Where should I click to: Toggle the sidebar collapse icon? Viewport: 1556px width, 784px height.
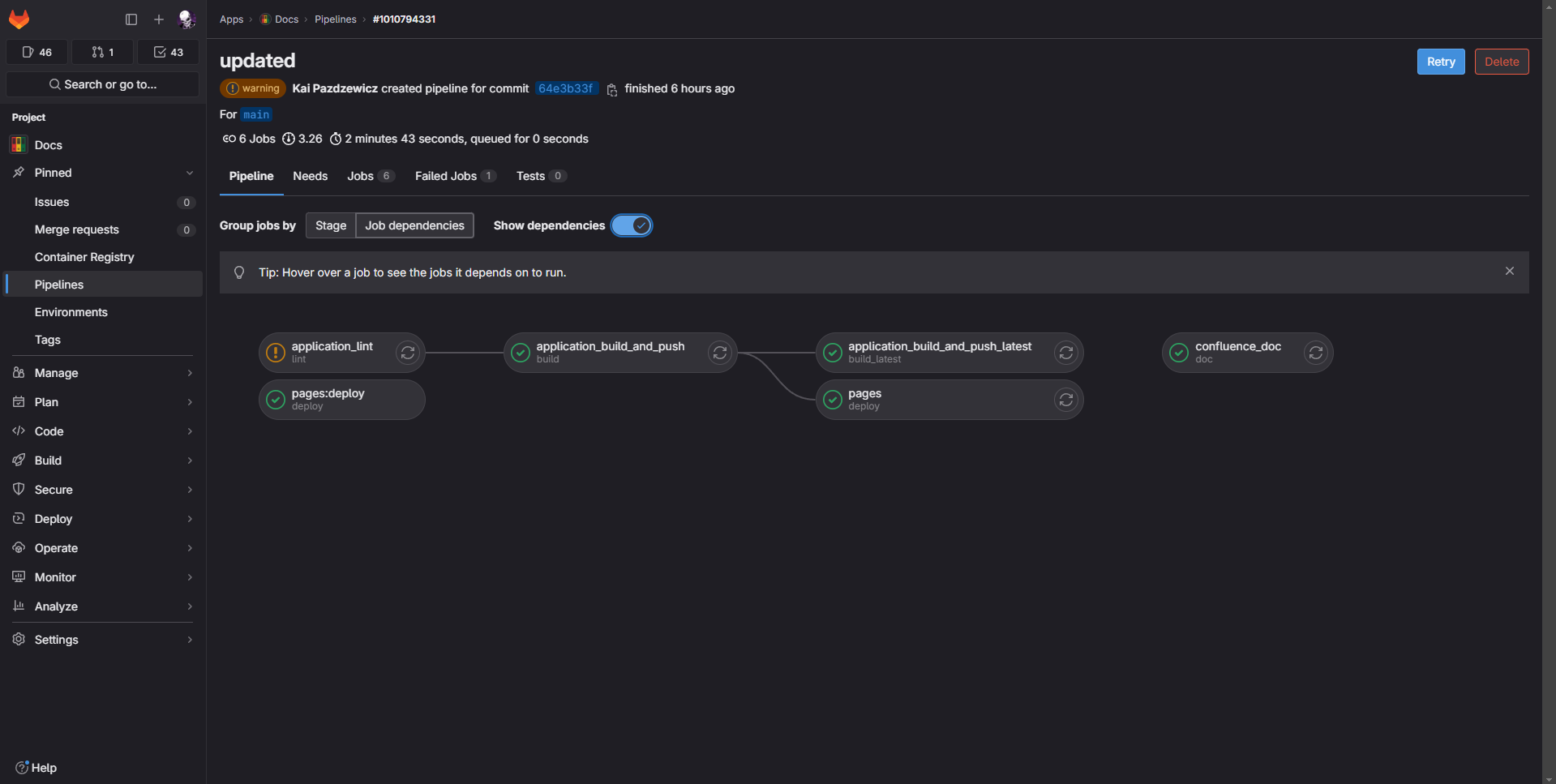coord(131,19)
